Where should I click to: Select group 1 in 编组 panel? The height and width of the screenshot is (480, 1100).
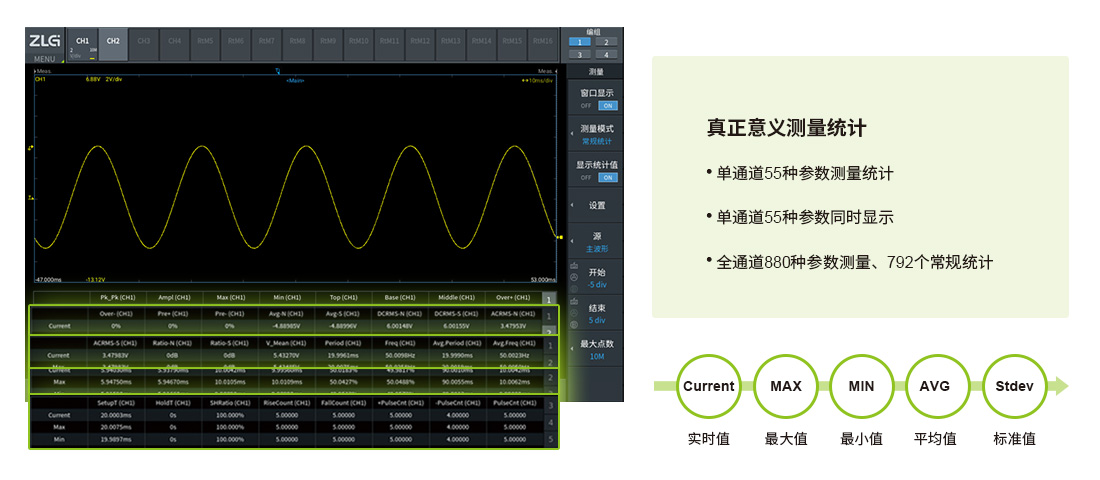(x=581, y=42)
